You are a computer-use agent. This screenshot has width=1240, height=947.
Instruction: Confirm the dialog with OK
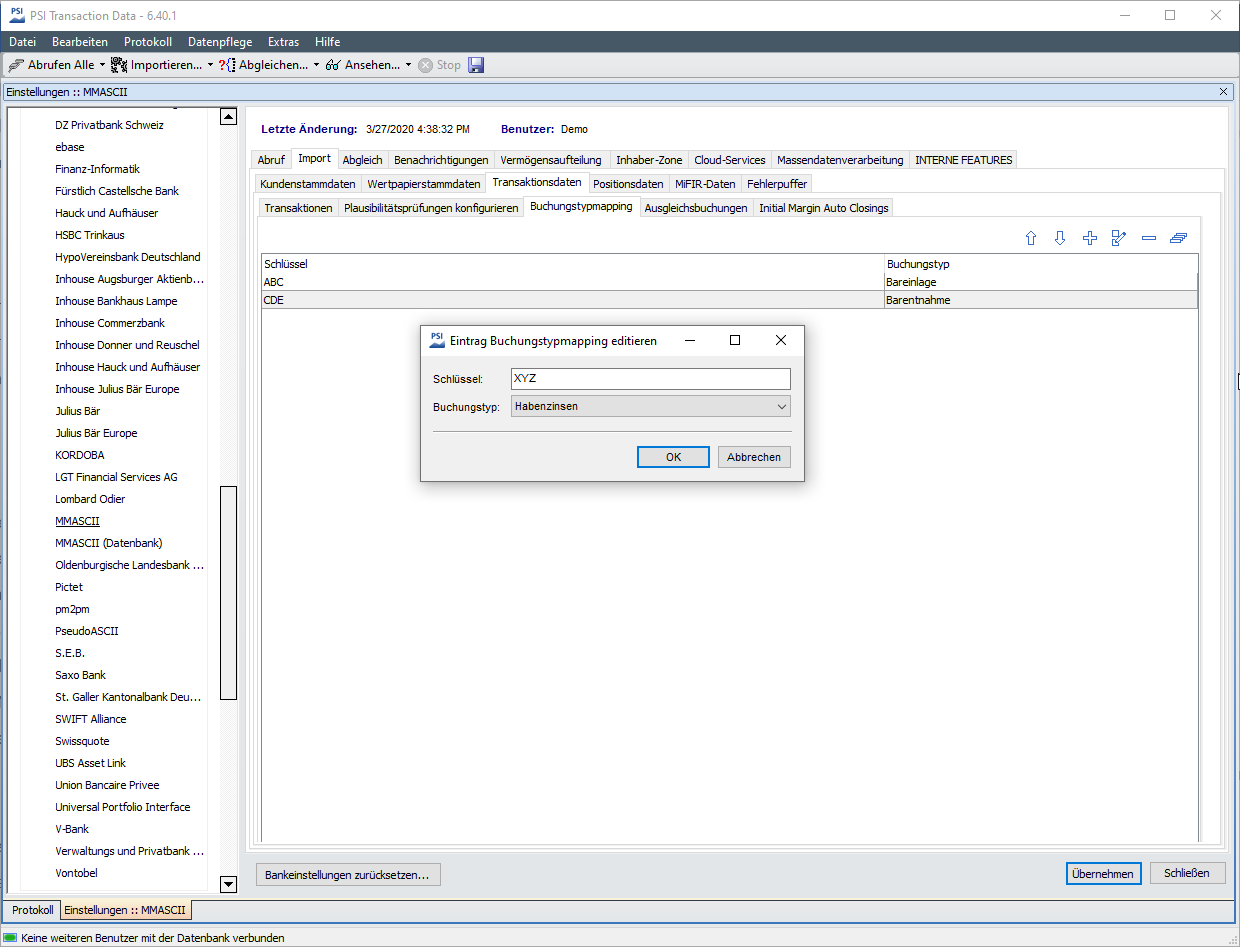coord(673,457)
